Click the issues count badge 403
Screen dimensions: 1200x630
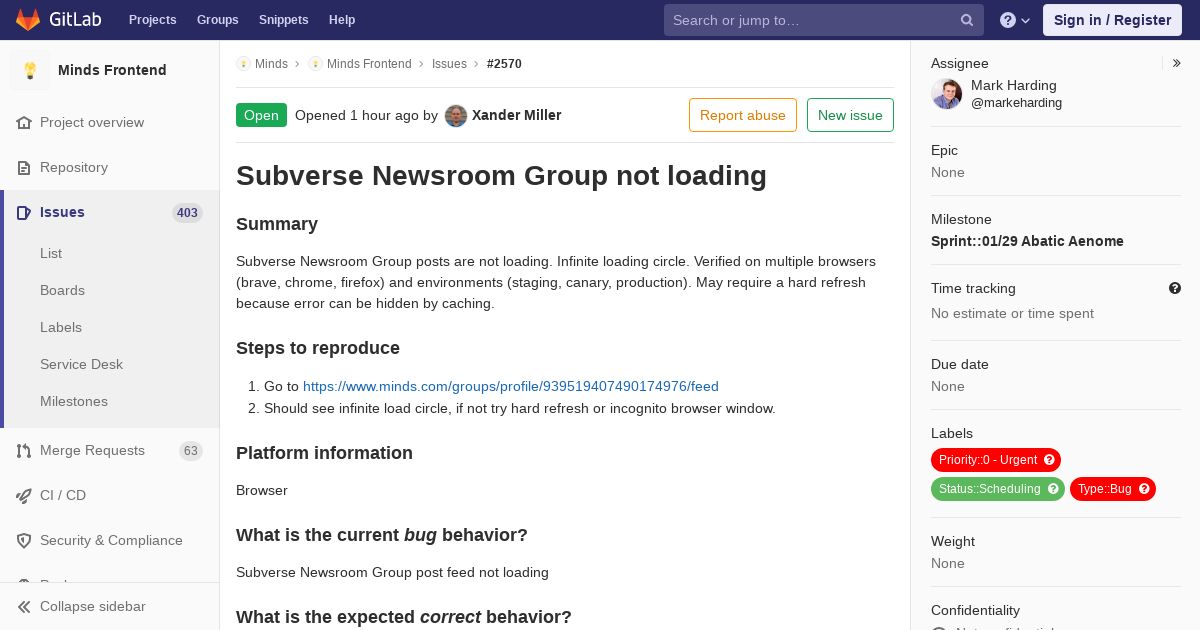187,212
